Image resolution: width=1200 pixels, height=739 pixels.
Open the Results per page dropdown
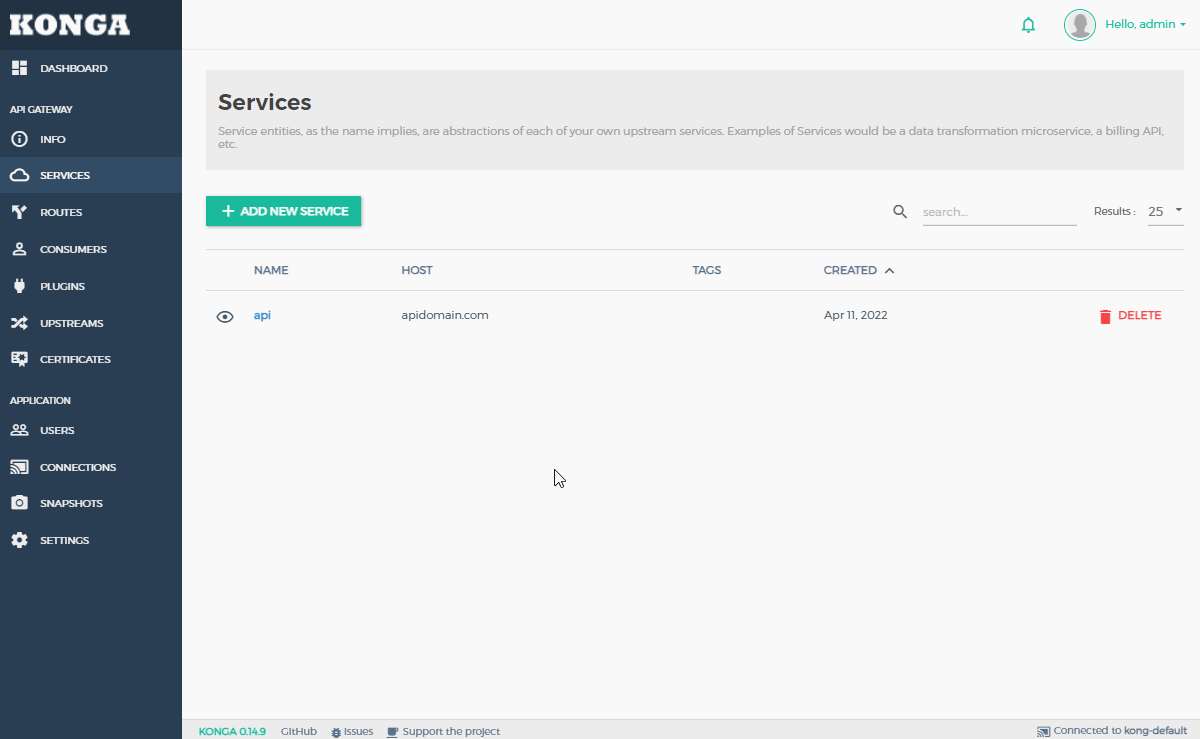pyautogui.click(x=1165, y=211)
